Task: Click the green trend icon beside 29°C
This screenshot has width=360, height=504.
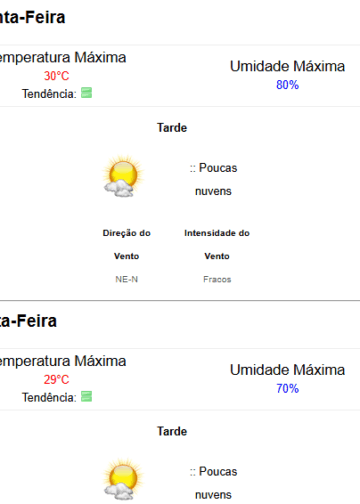Action: tap(87, 396)
